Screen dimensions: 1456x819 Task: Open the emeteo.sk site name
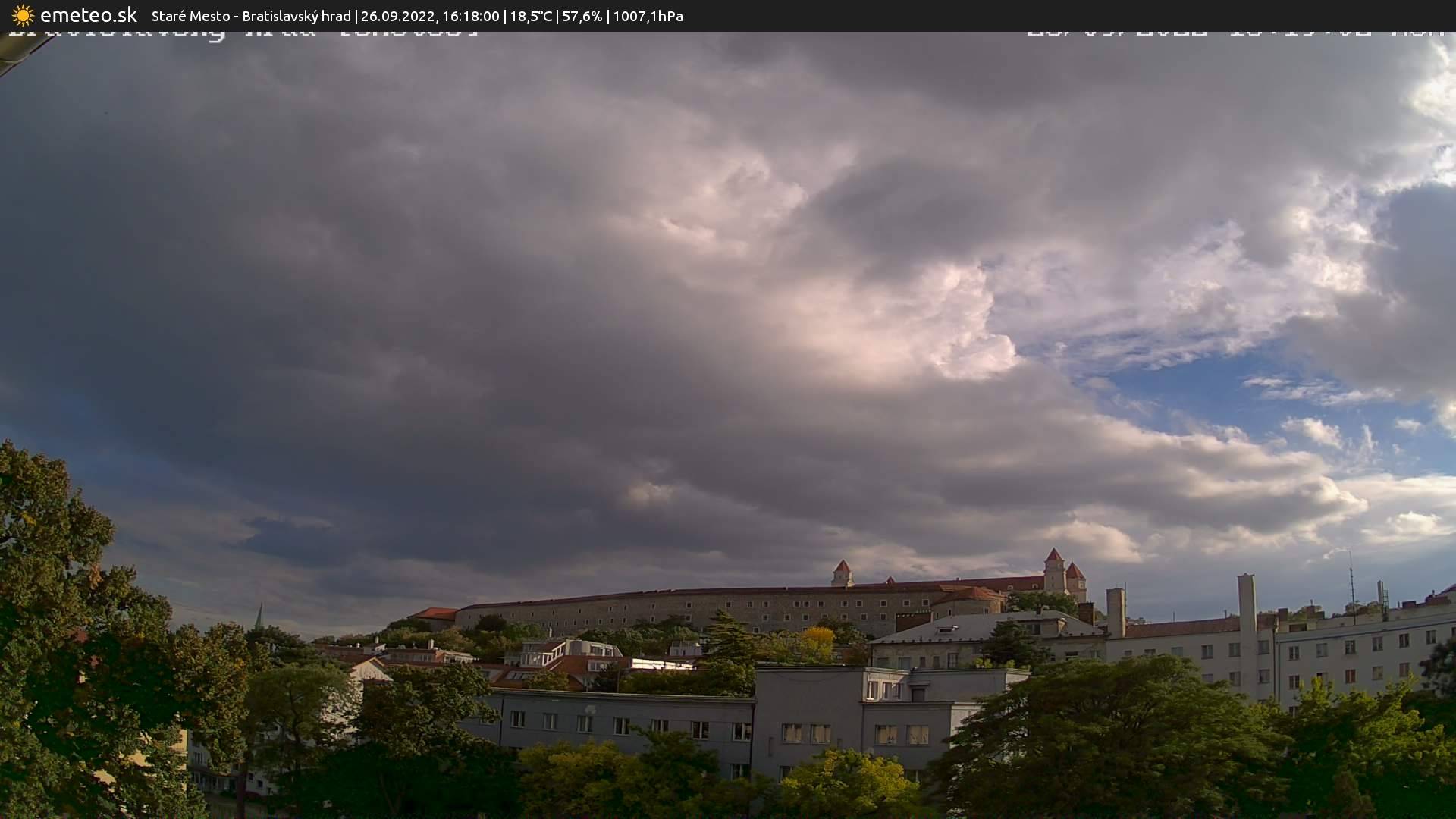click(x=88, y=15)
